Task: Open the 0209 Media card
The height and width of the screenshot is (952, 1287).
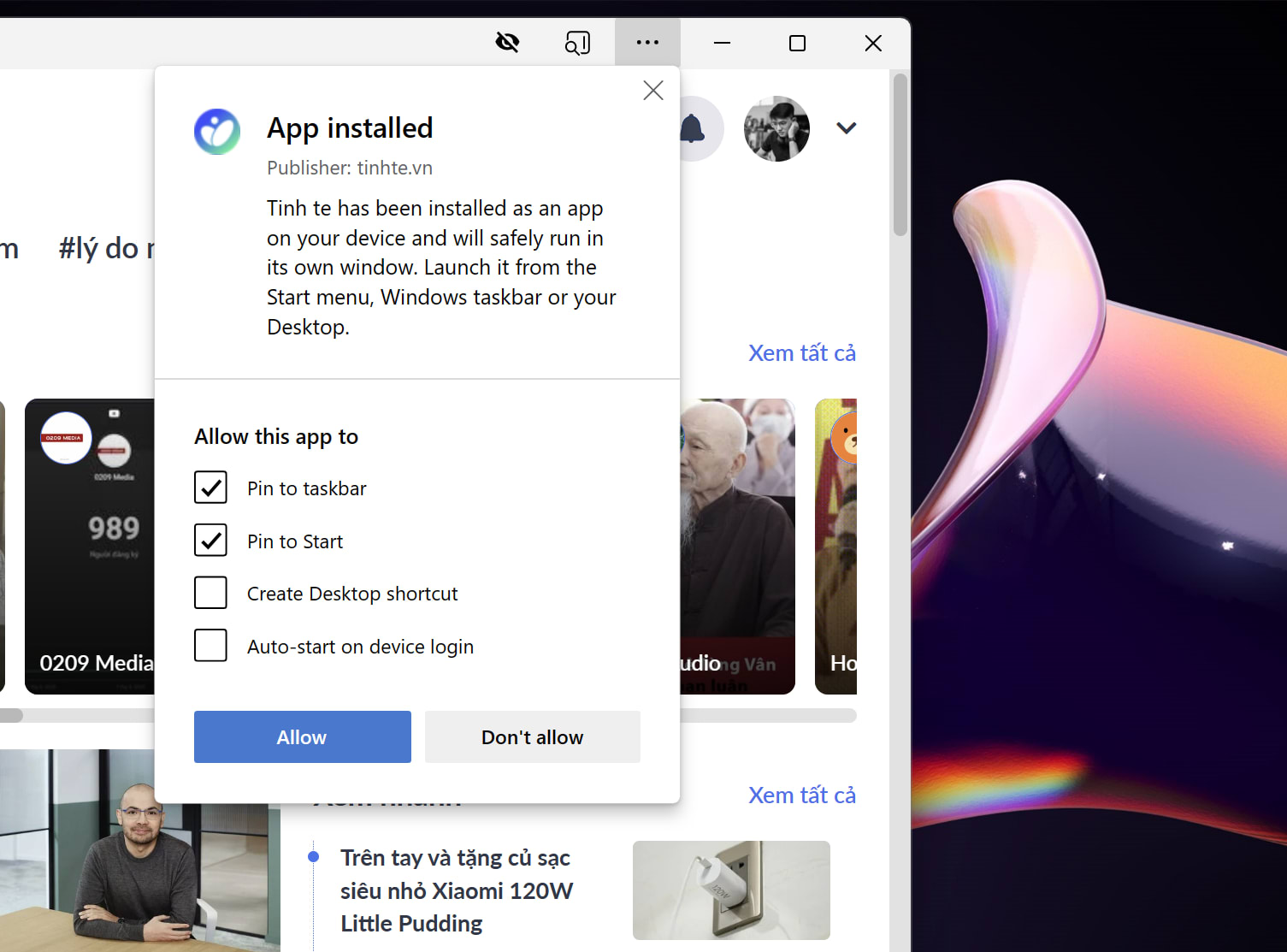Action: (x=90, y=547)
